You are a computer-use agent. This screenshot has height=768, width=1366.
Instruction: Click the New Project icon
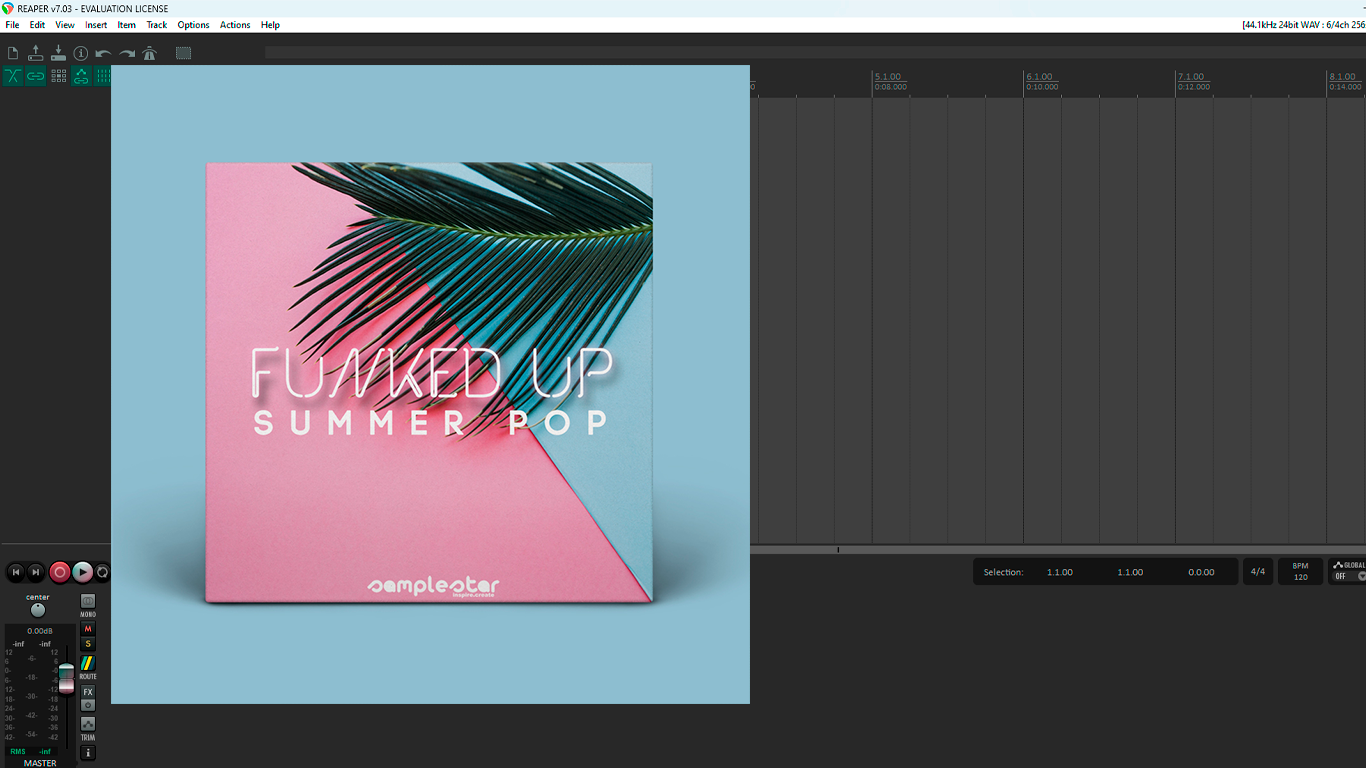coord(13,53)
